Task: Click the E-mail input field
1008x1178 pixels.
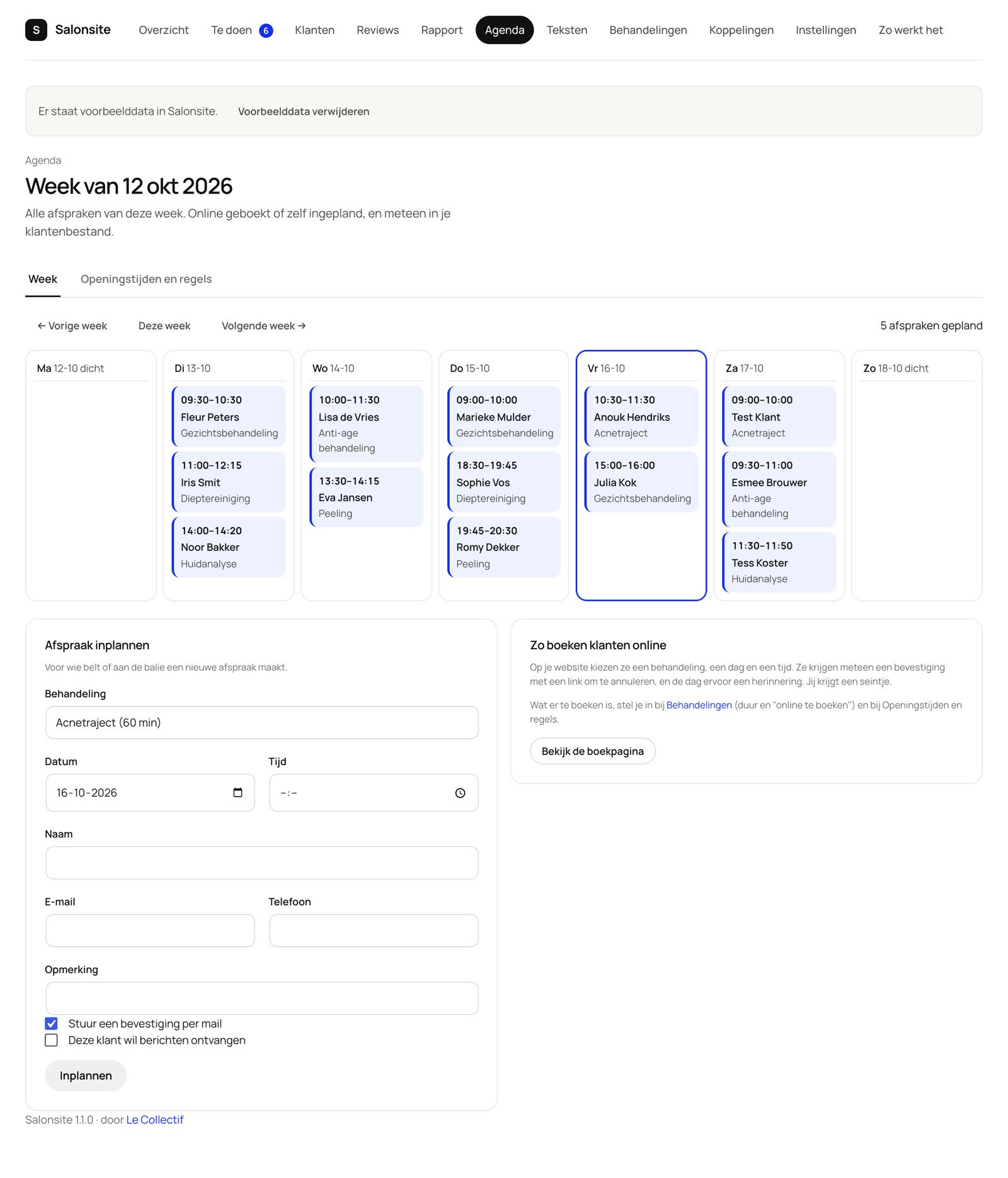Action: 150,930
